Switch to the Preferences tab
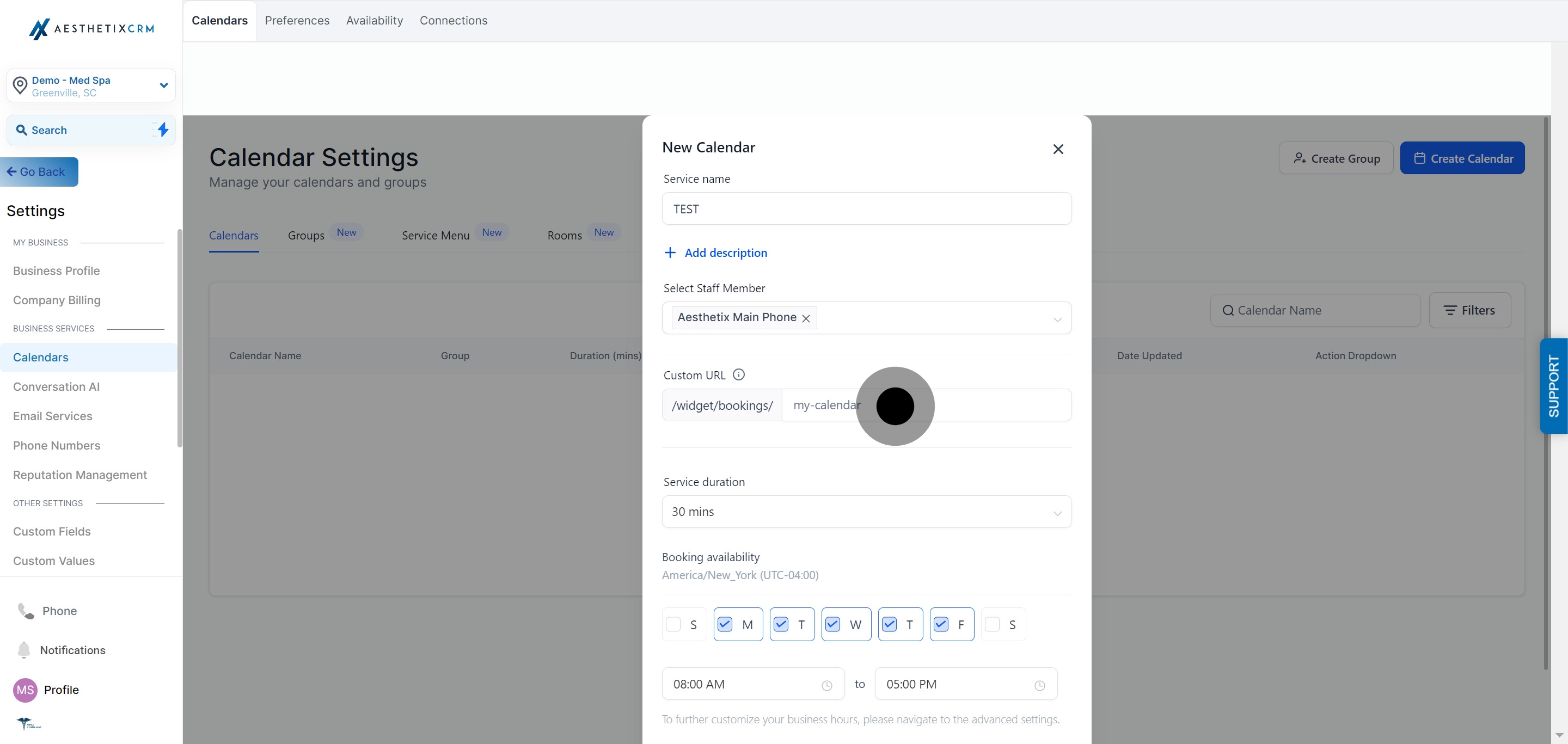Image resolution: width=1568 pixels, height=744 pixels. (x=297, y=21)
